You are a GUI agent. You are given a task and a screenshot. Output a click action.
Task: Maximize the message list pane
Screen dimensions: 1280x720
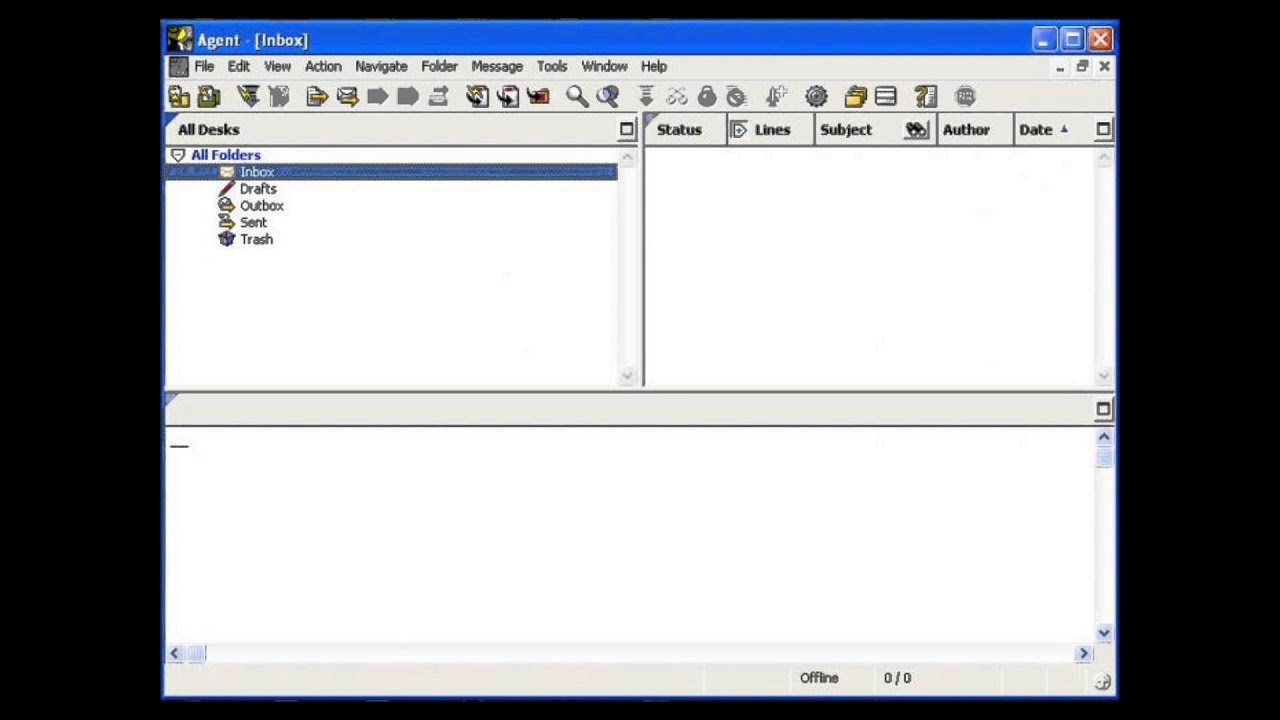point(1104,129)
